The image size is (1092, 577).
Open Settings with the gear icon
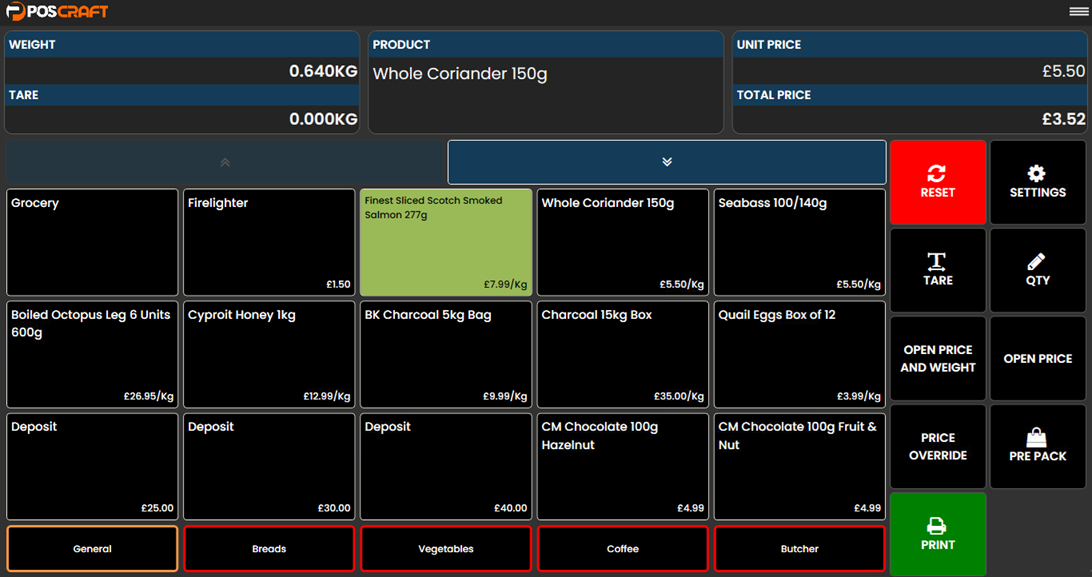point(1037,182)
